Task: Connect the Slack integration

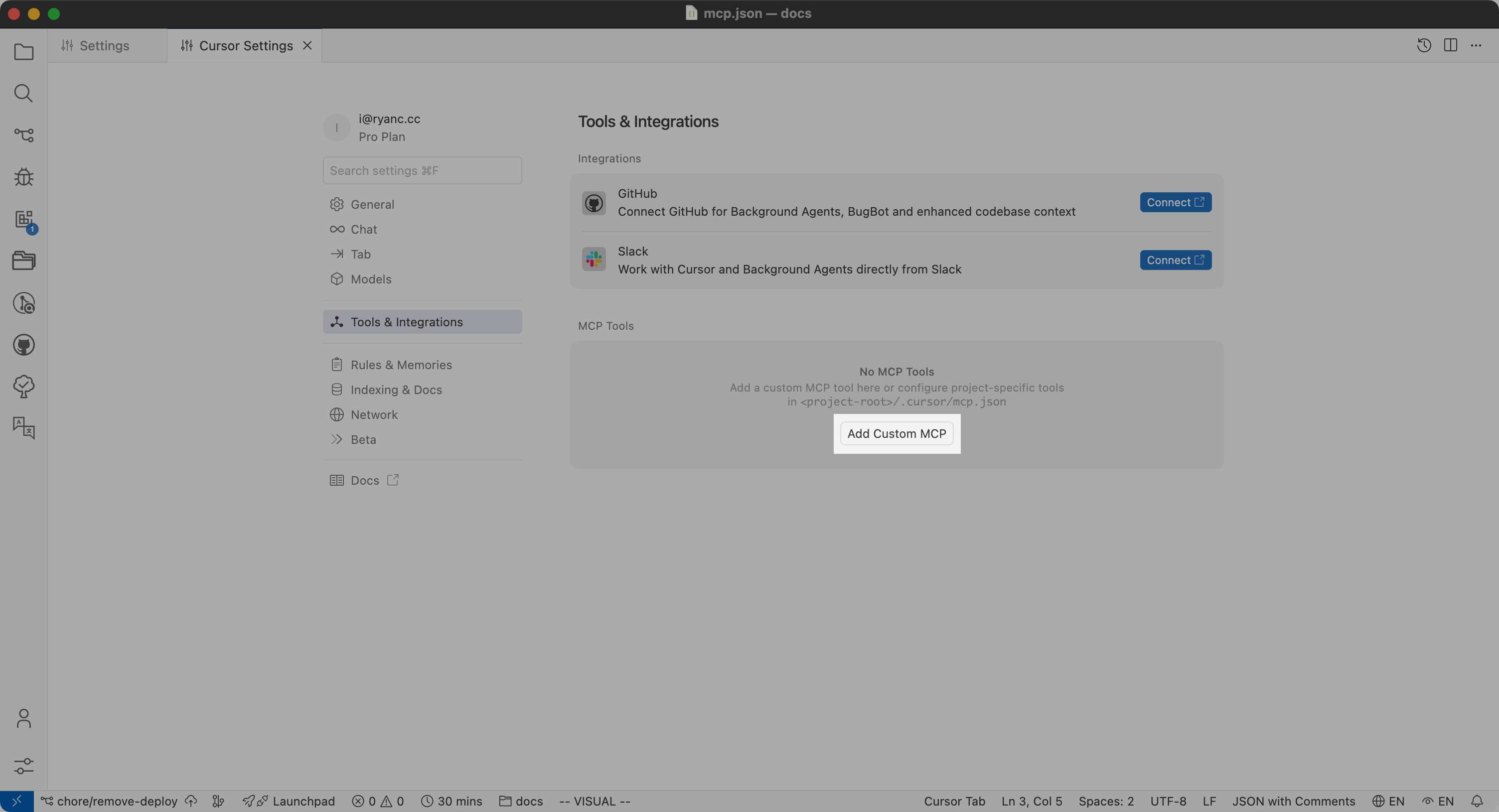Action: 1175,260
